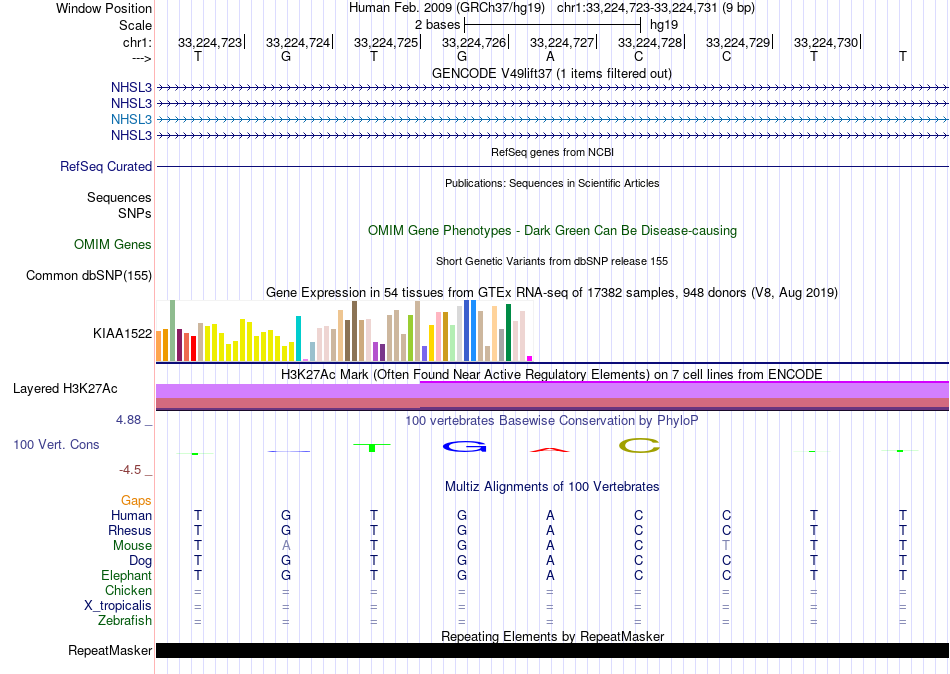The width and height of the screenshot is (950, 674).
Task: Open the Common dbSNP(155) track settings label
Action: tap(89, 275)
